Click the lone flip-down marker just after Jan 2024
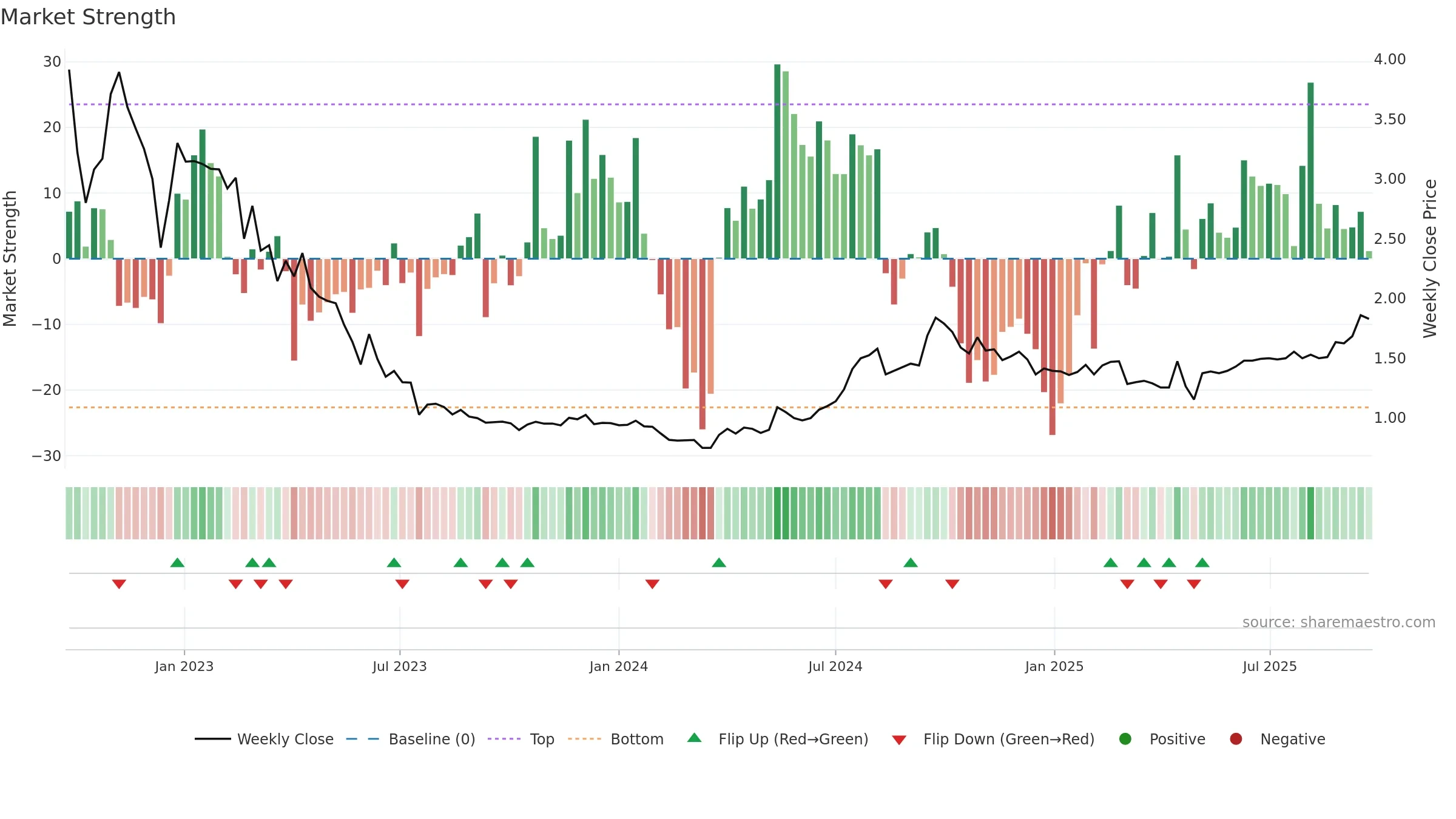Screen dimensions: 1456x819 coord(652,584)
